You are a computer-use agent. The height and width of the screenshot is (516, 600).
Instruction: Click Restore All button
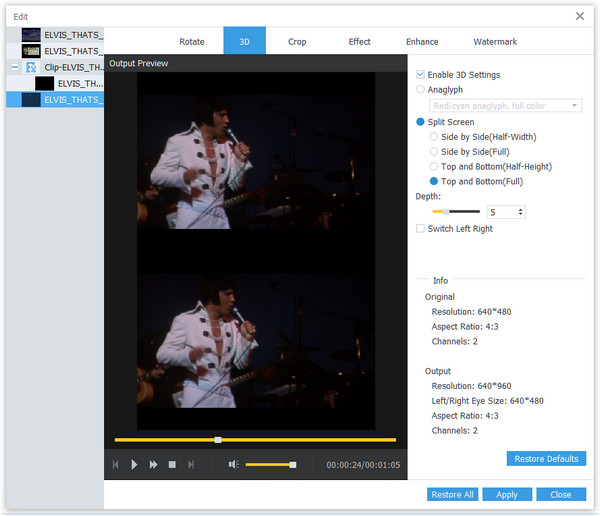tap(453, 495)
